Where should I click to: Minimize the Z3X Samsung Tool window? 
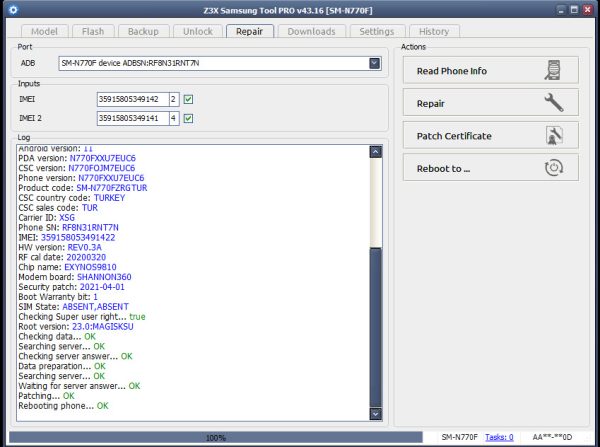[561, 10]
